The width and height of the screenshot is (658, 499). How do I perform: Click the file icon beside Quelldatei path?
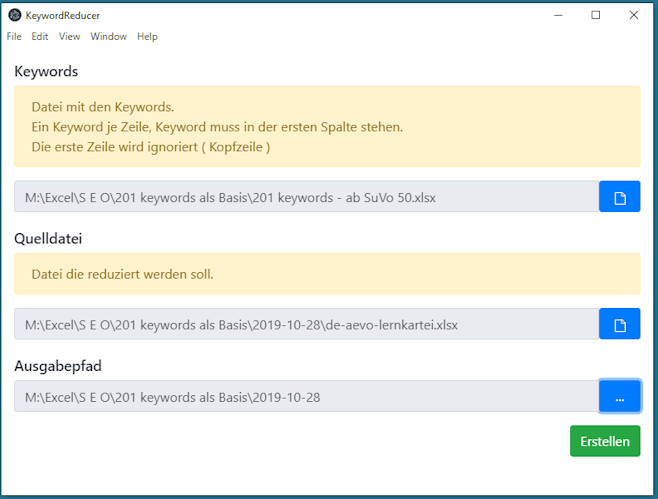[x=619, y=324]
